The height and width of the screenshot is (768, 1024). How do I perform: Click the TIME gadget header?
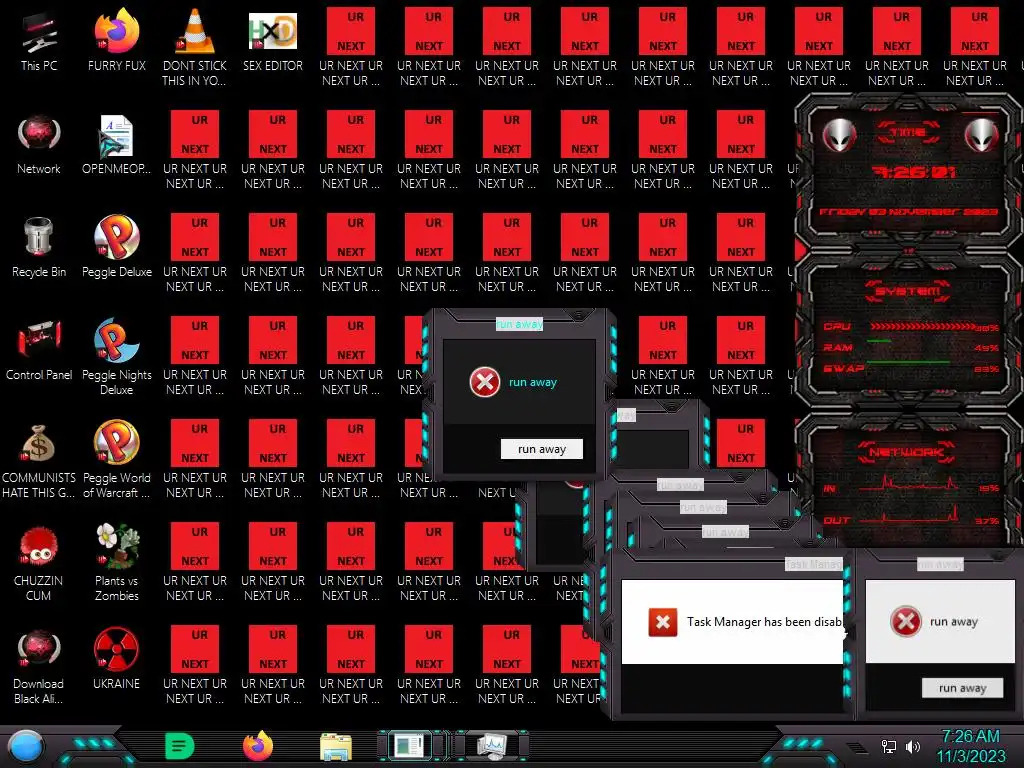(x=908, y=133)
